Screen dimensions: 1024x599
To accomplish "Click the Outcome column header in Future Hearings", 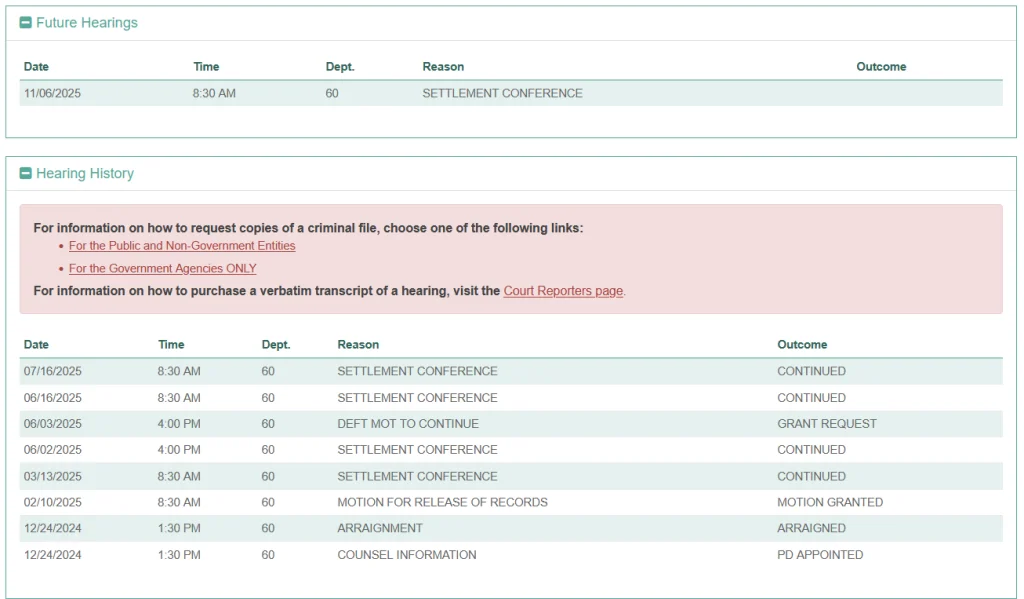I will [881, 67].
